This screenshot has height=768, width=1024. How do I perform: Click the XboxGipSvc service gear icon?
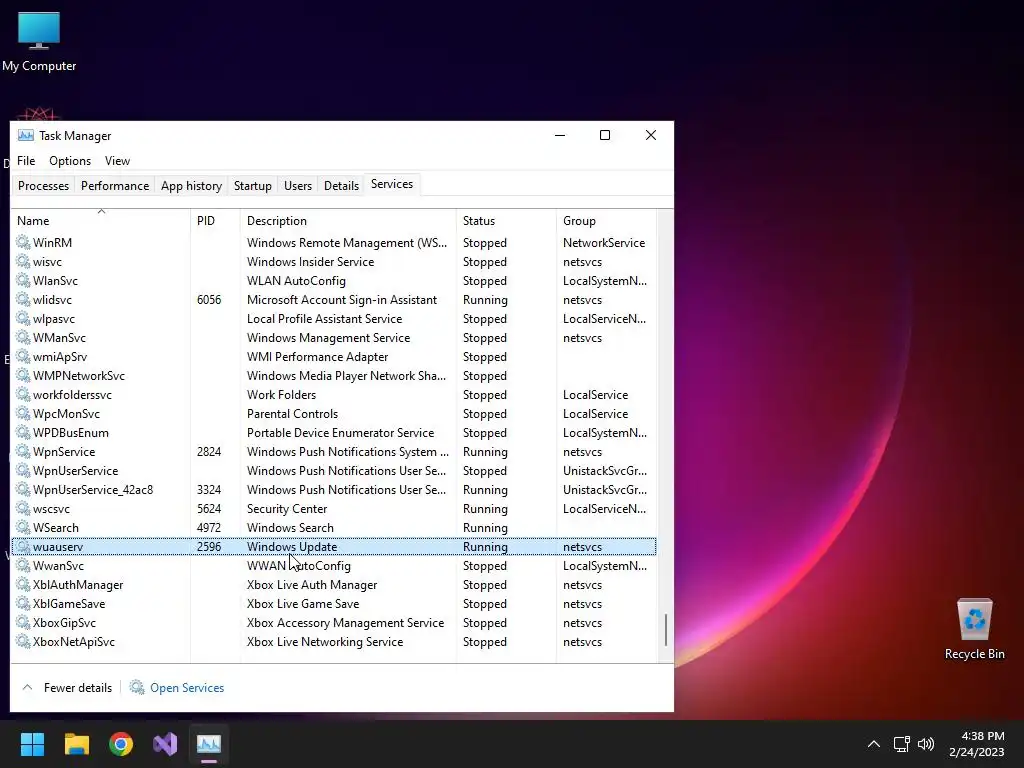coord(23,622)
